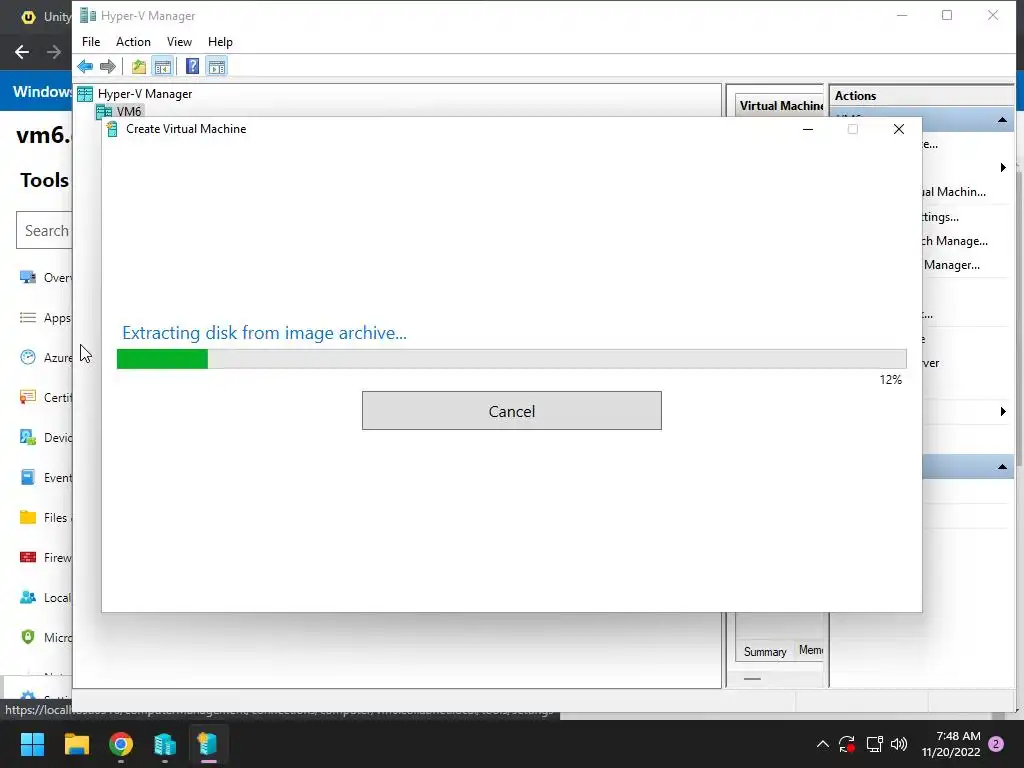This screenshot has width=1024, height=768.
Task: Switch to Hyper-V Manager taskbar icon
Action: click(x=165, y=744)
